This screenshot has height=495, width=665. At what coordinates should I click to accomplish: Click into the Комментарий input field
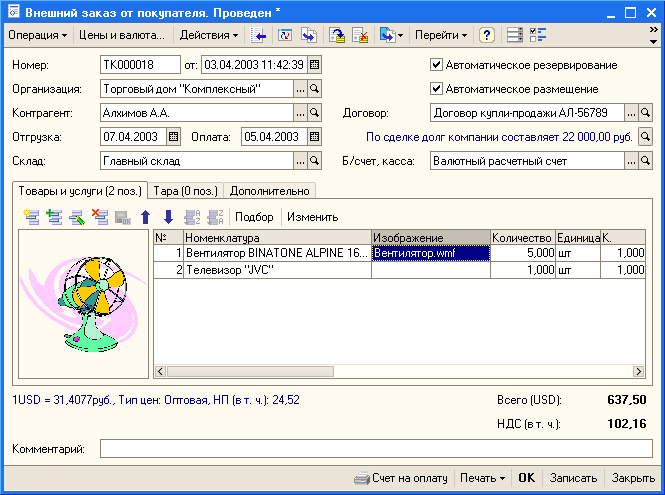pyautogui.click(x=376, y=449)
